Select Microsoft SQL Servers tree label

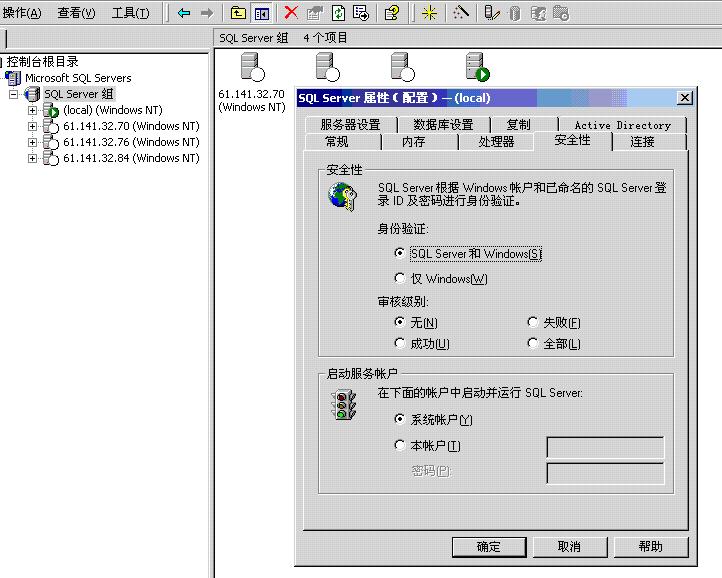pyautogui.click(x=78, y=78)
